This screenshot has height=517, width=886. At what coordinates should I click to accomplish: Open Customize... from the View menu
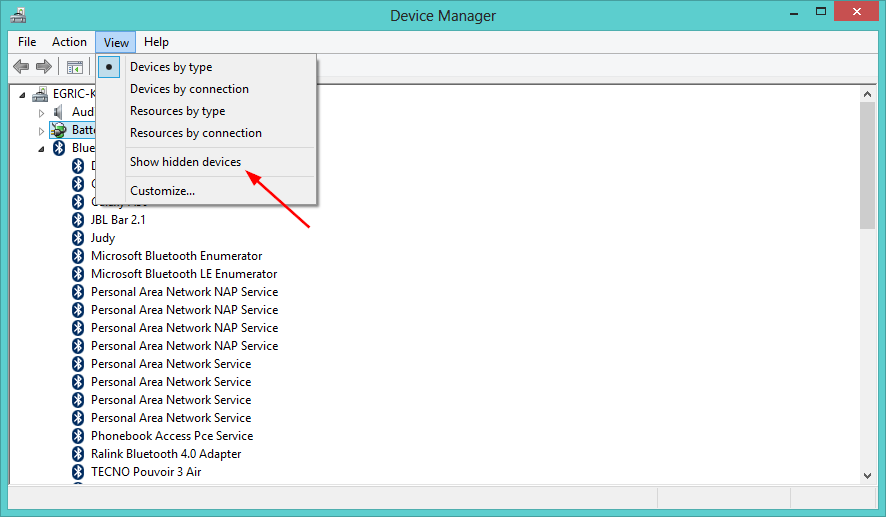click(206, 190)
